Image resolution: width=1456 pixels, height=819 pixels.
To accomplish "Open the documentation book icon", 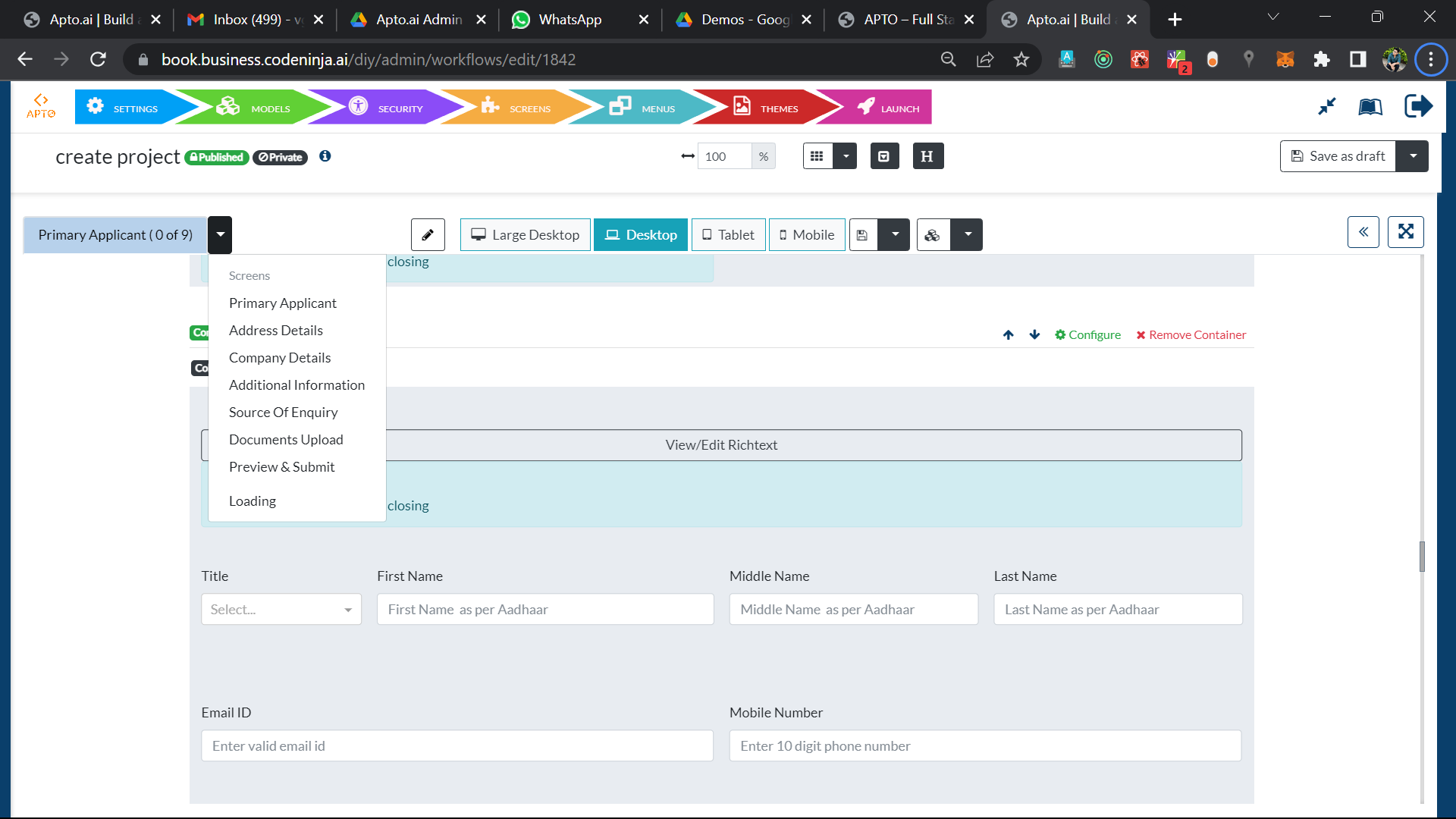I will [x=1369, y=106].
